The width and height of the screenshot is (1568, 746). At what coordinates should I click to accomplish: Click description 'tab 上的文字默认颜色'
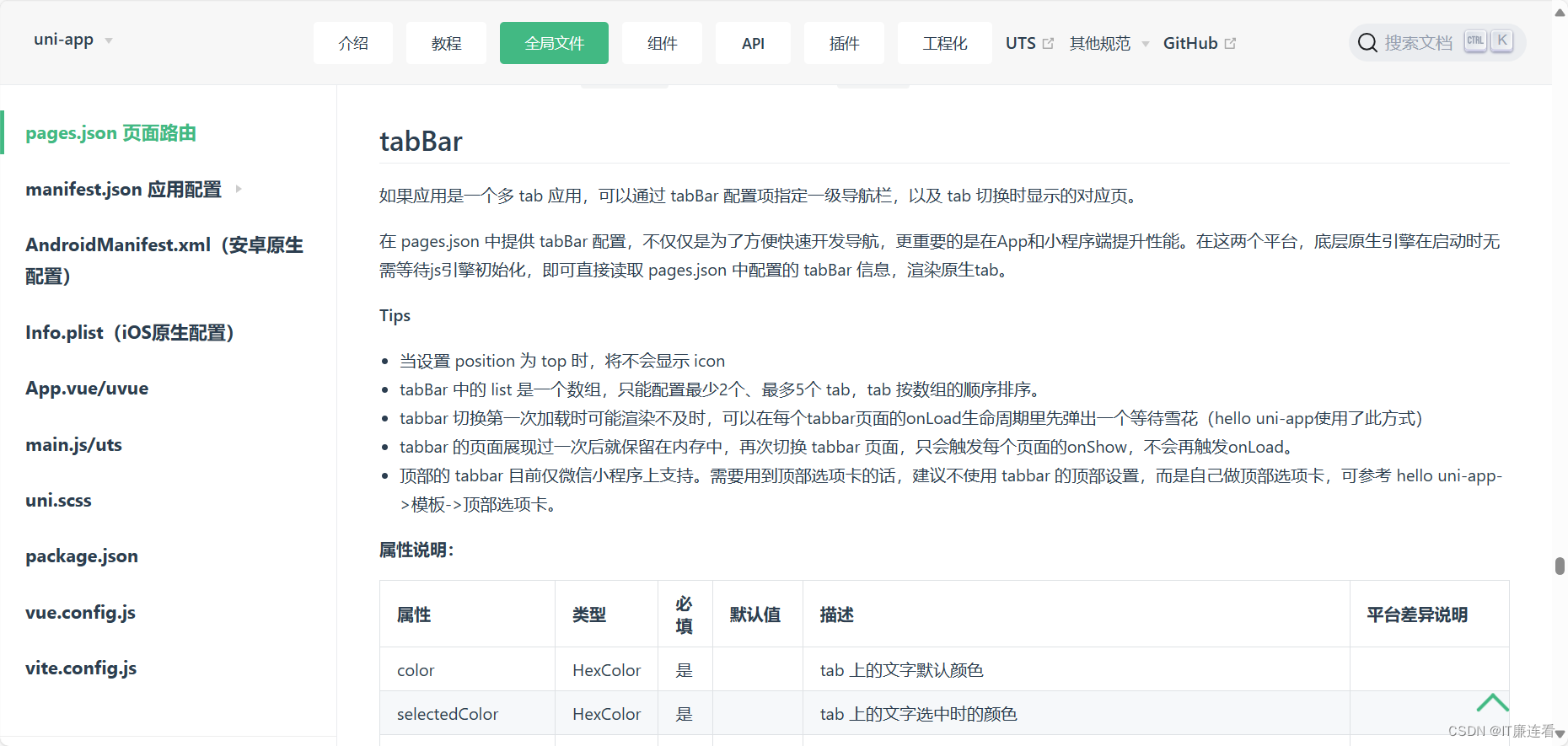[902, 670]
